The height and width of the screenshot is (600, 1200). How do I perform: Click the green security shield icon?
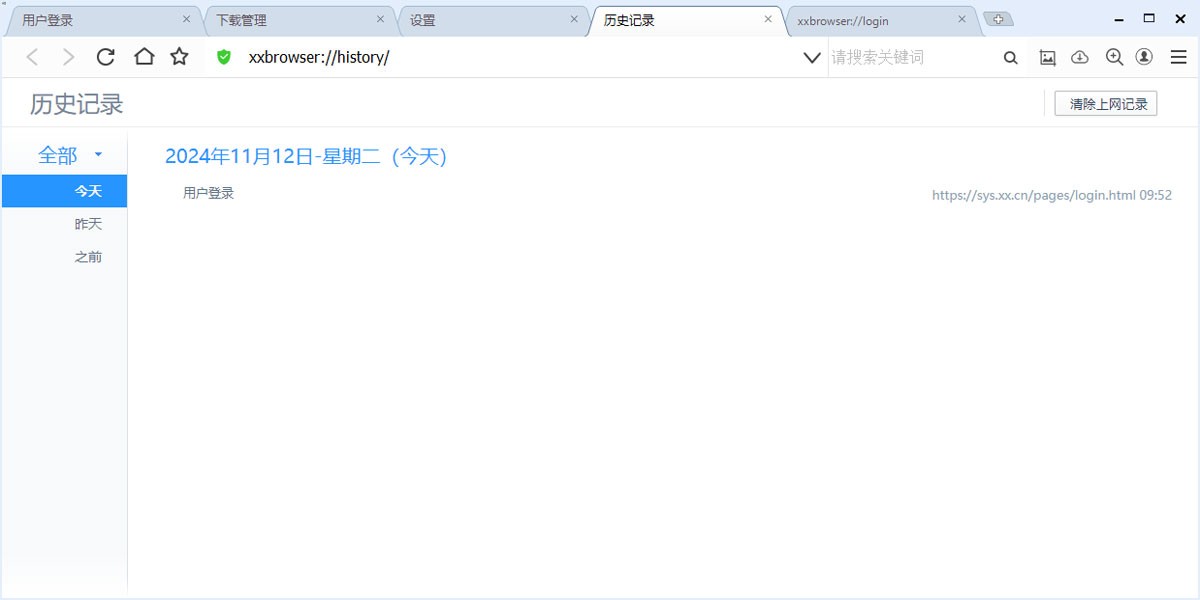click(x=224, y=57)
